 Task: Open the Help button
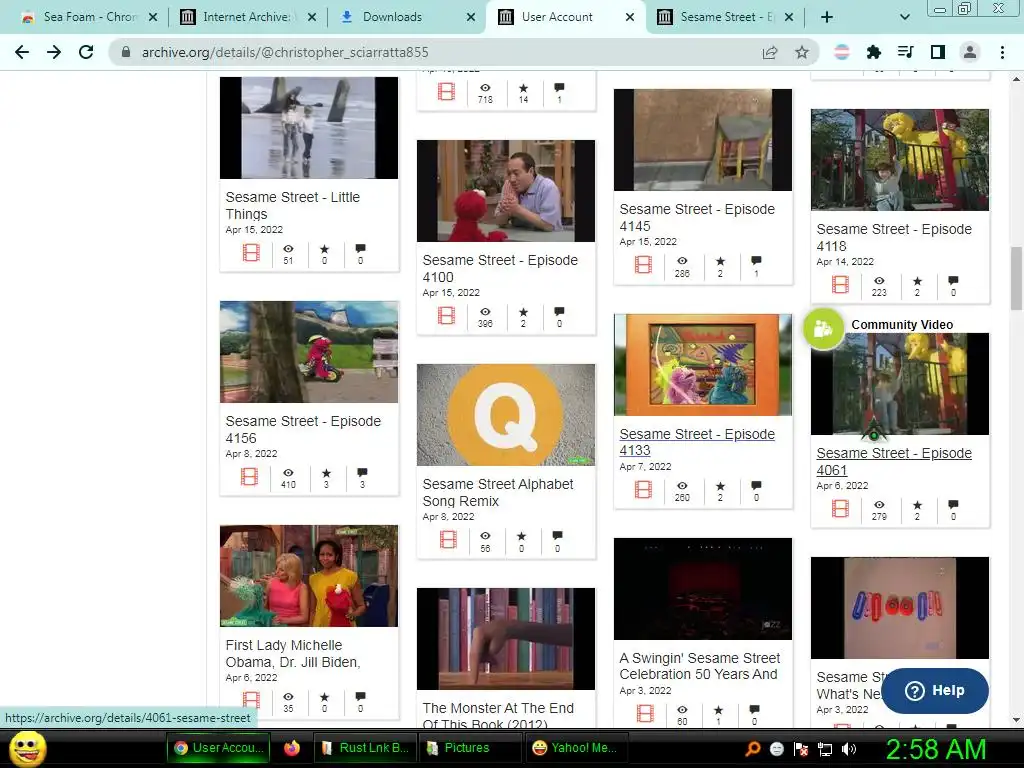[x=935, y=690]
